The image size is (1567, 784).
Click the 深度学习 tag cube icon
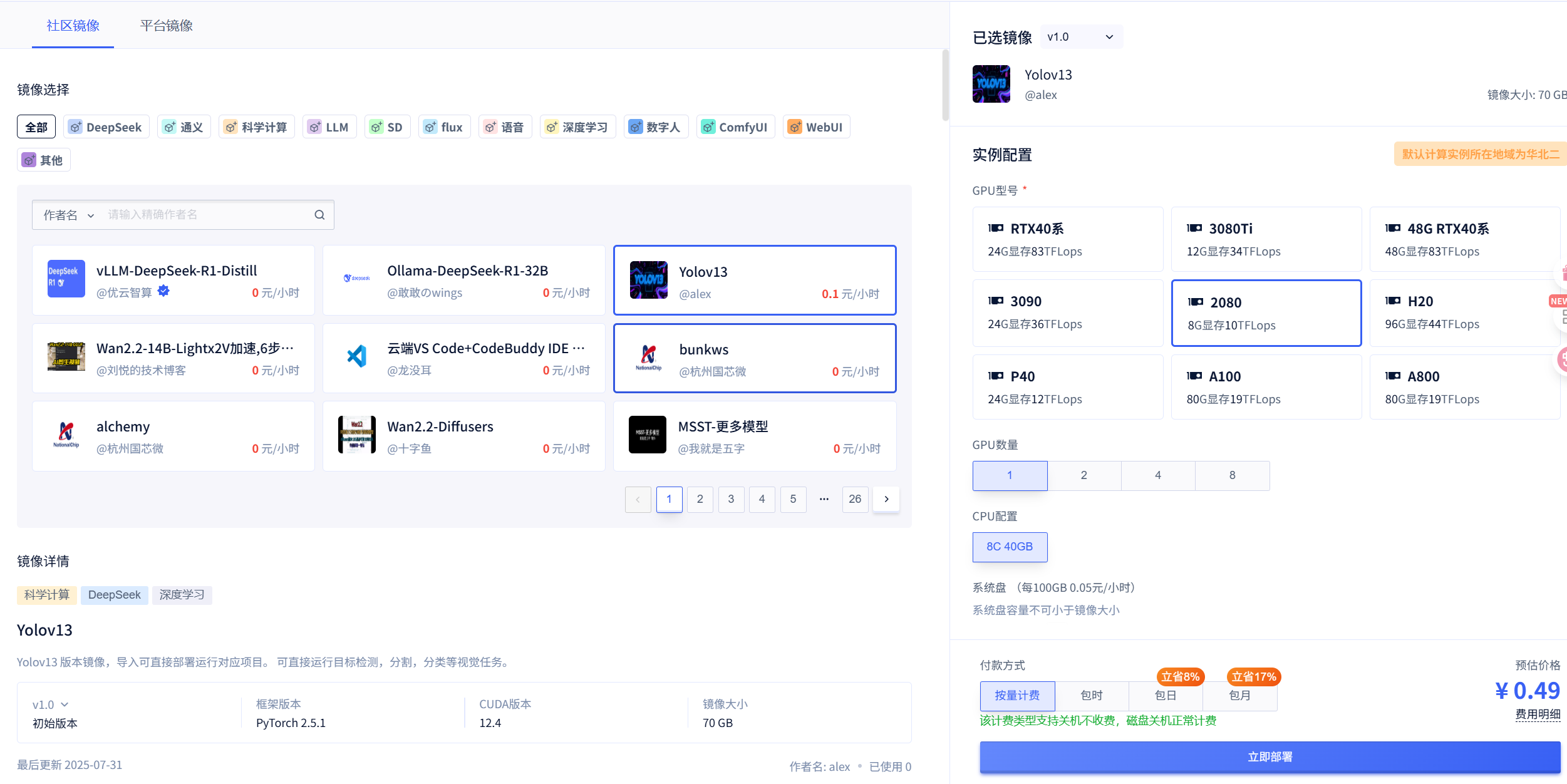551,127
